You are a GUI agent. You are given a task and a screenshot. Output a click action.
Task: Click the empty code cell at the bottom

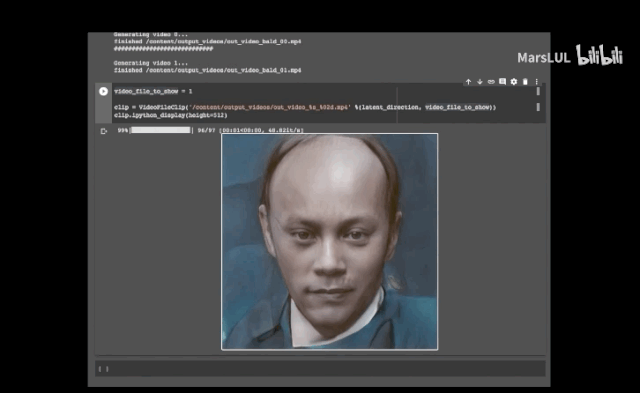pyautogui.click(x=320, y=369)
